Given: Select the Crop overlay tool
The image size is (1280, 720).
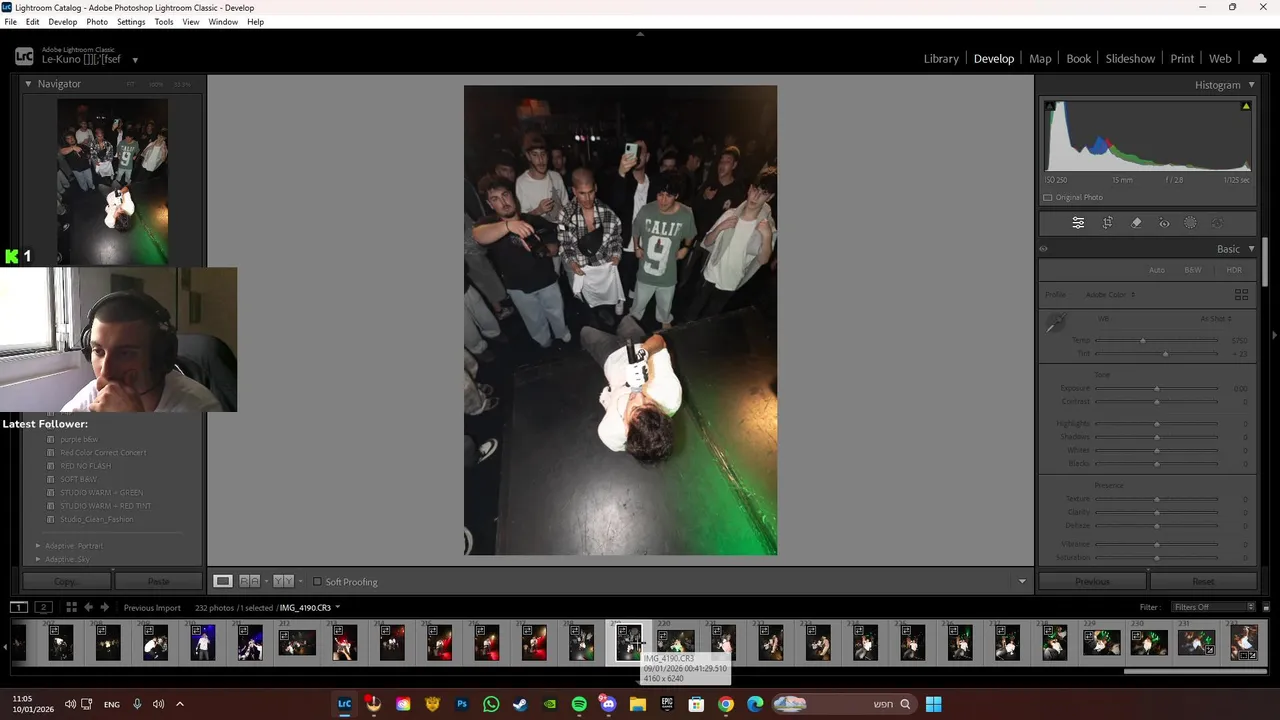Looking at the screenshot, I should (1108, 223).
